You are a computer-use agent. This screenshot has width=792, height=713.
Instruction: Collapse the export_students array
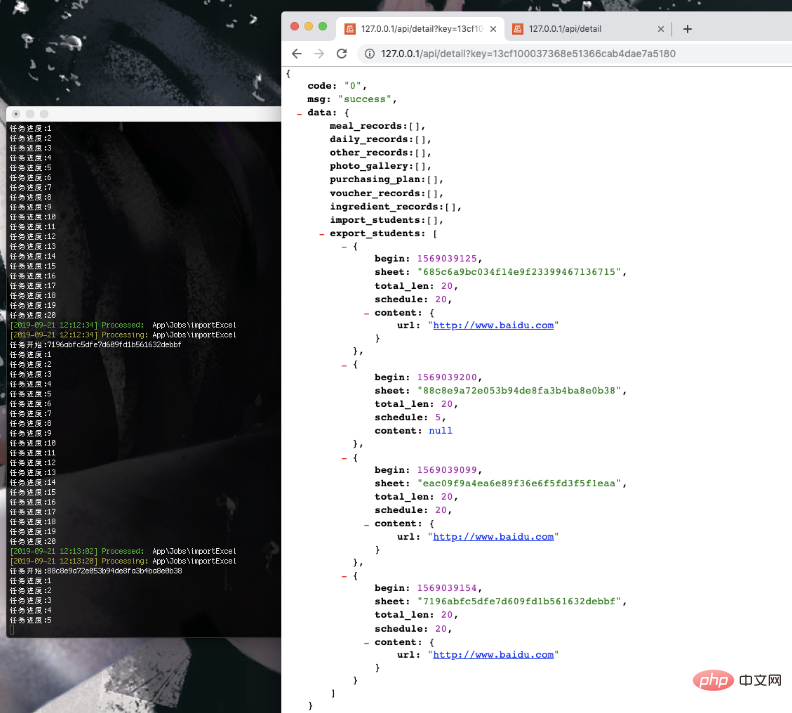(x=321, y=234)
